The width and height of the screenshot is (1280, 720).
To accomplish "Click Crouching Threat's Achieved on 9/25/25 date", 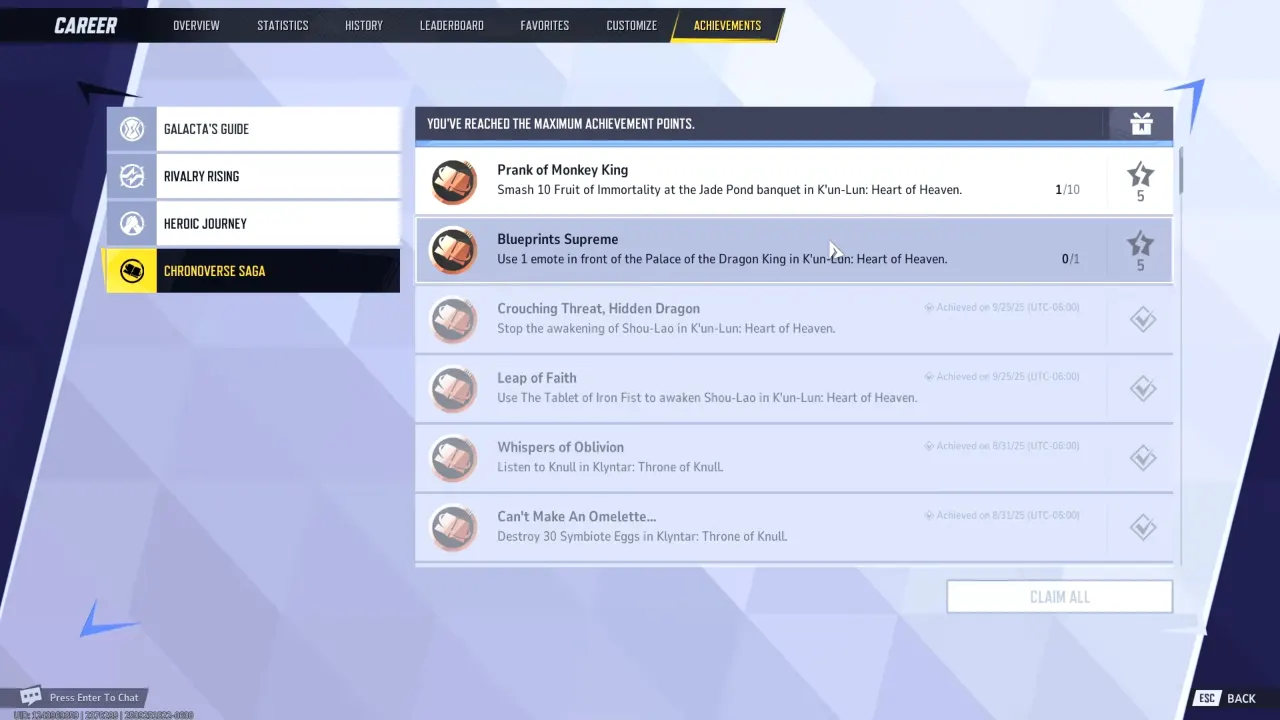I will (x=1002, y=308).
